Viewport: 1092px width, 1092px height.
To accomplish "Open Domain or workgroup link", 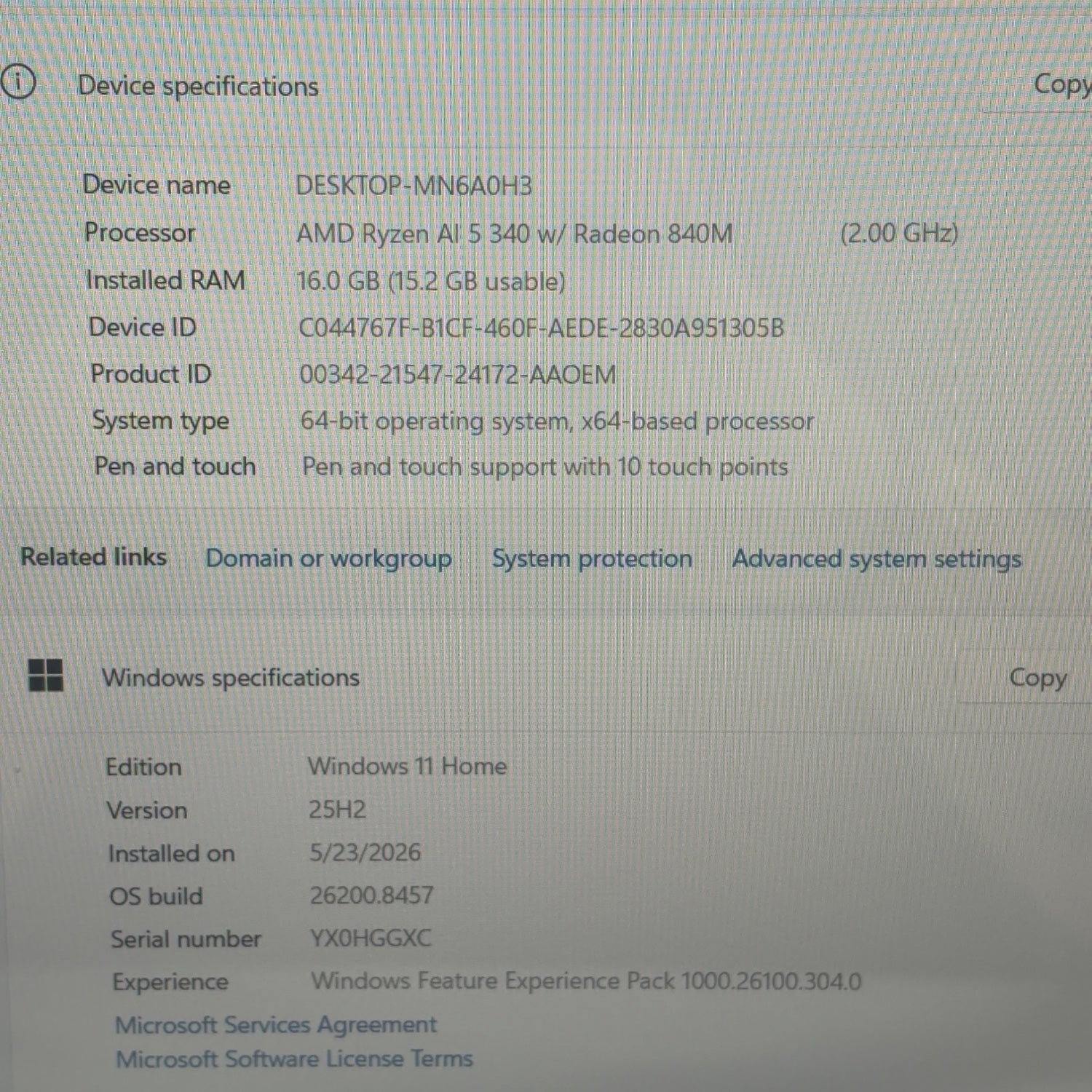I will [x=328, y=558].
